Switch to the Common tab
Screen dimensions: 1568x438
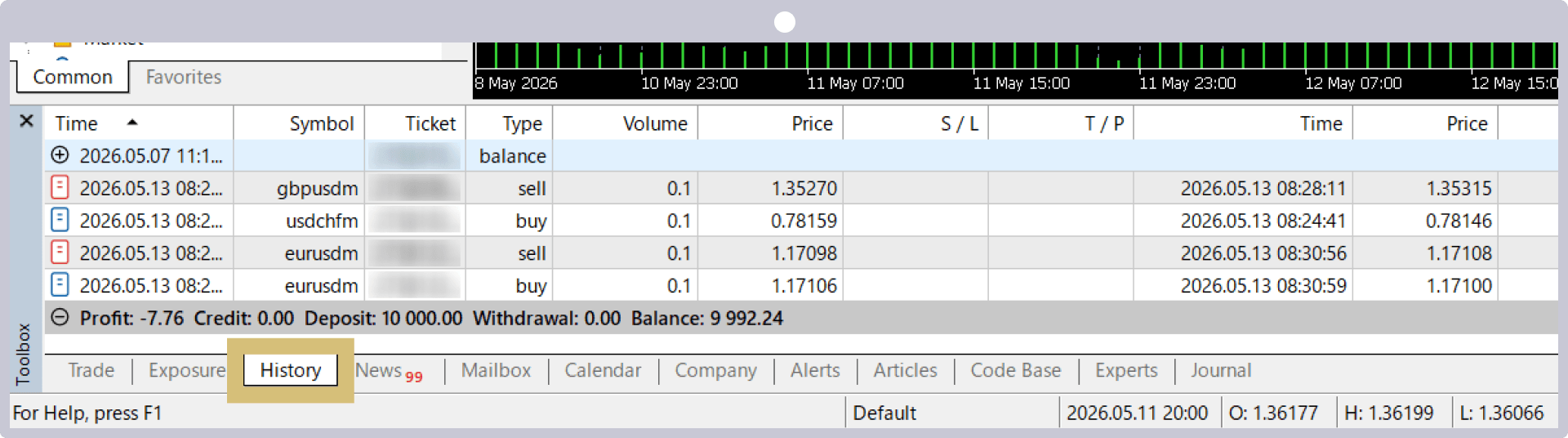(x=73, y=77)
